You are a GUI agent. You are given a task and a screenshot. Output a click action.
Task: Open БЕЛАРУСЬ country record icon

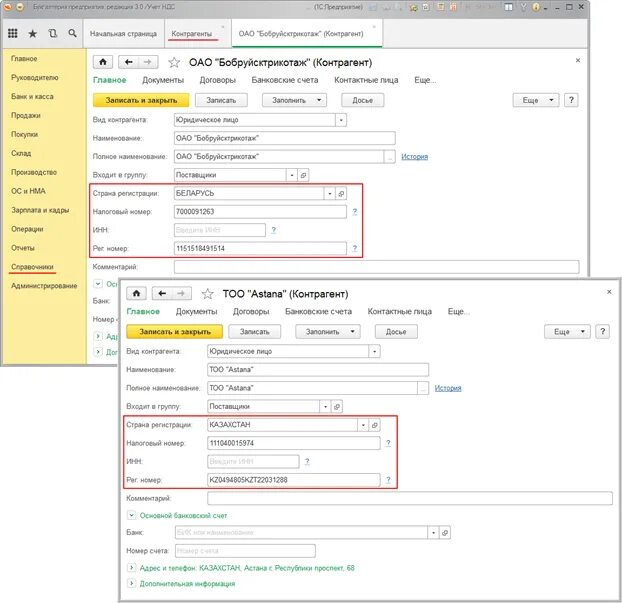pos(341,194)
